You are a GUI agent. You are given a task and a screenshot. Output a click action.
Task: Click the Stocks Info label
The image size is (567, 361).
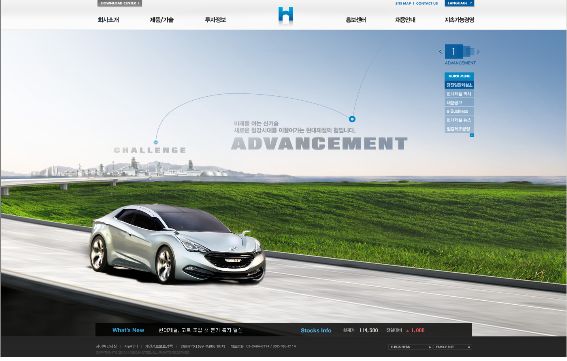click(x=316, y=330)
